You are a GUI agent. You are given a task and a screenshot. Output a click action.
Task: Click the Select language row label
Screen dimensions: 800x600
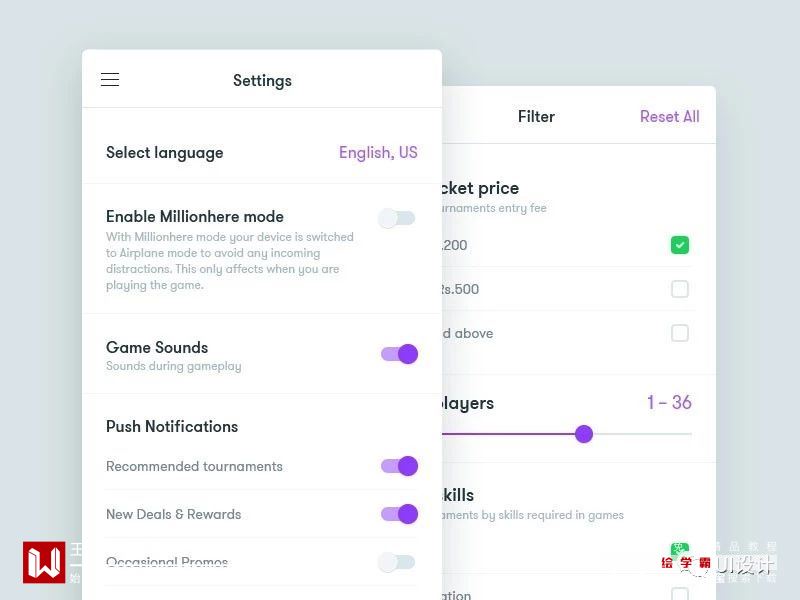pyautogui.click(x=165, y=153)
